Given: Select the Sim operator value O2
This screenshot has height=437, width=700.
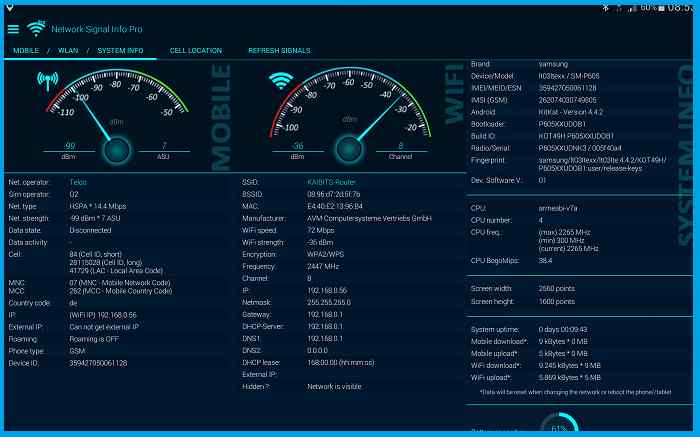Looking at the screenshot, I should point(74,194).
